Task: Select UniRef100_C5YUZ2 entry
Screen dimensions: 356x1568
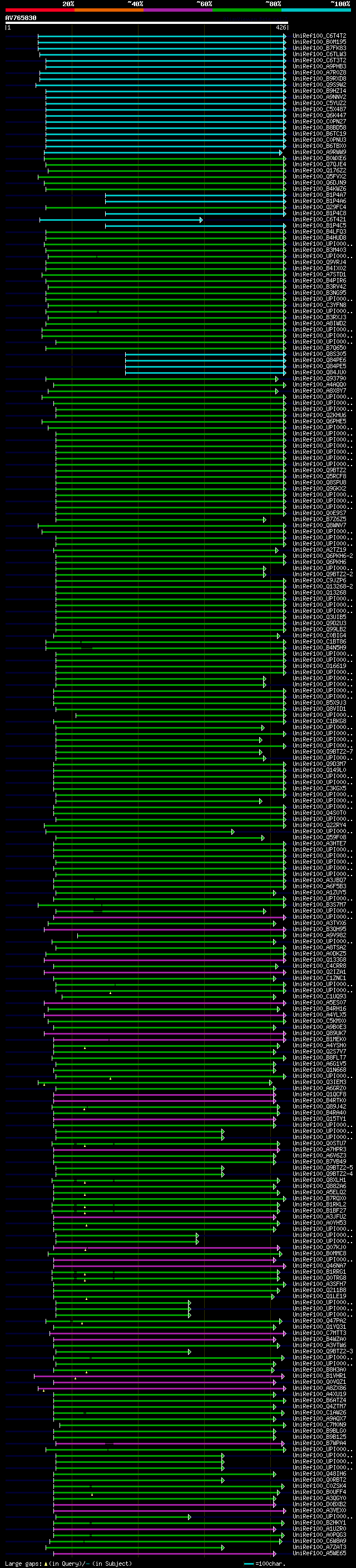Action: click(319, 103)
